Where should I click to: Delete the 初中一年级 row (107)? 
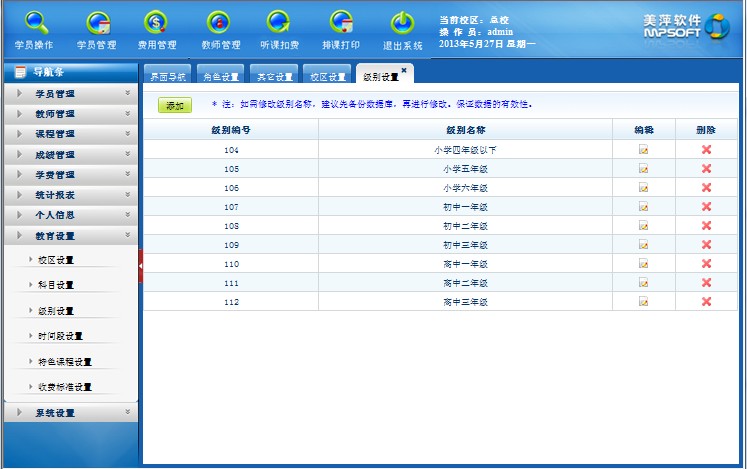(x=706, y=207)
